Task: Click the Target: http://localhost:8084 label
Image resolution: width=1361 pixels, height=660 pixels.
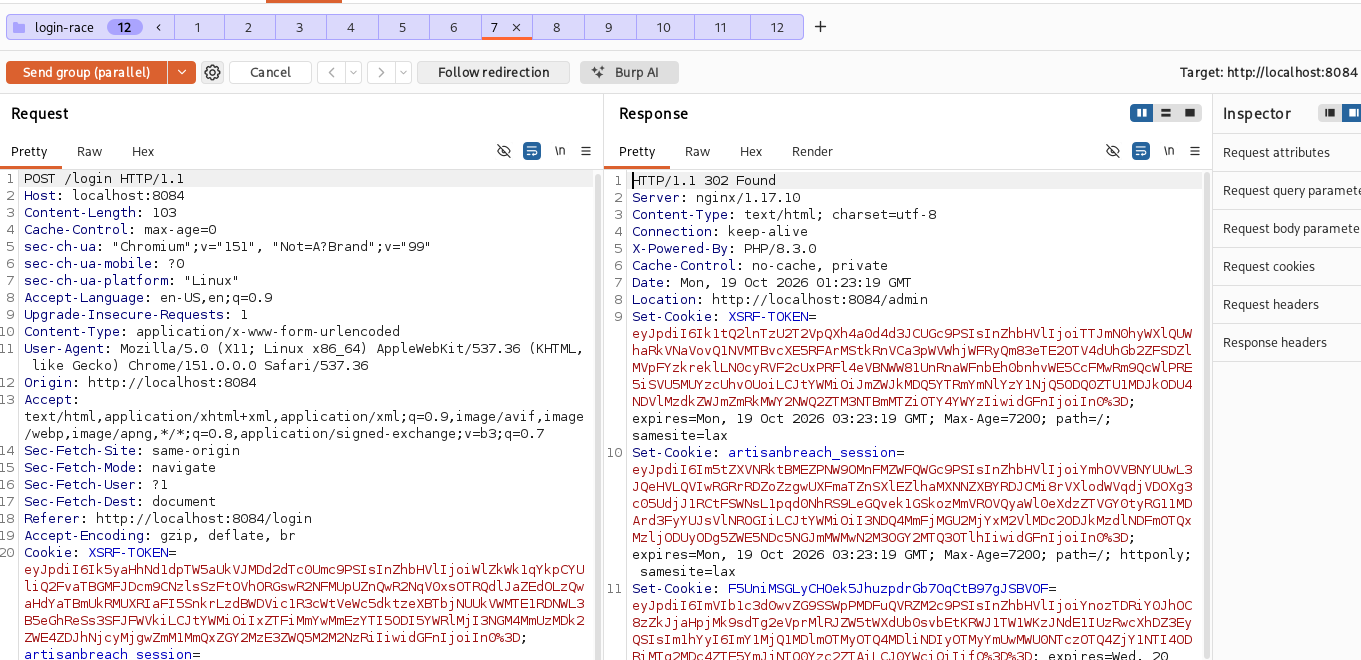Action: pos(1269,73)
